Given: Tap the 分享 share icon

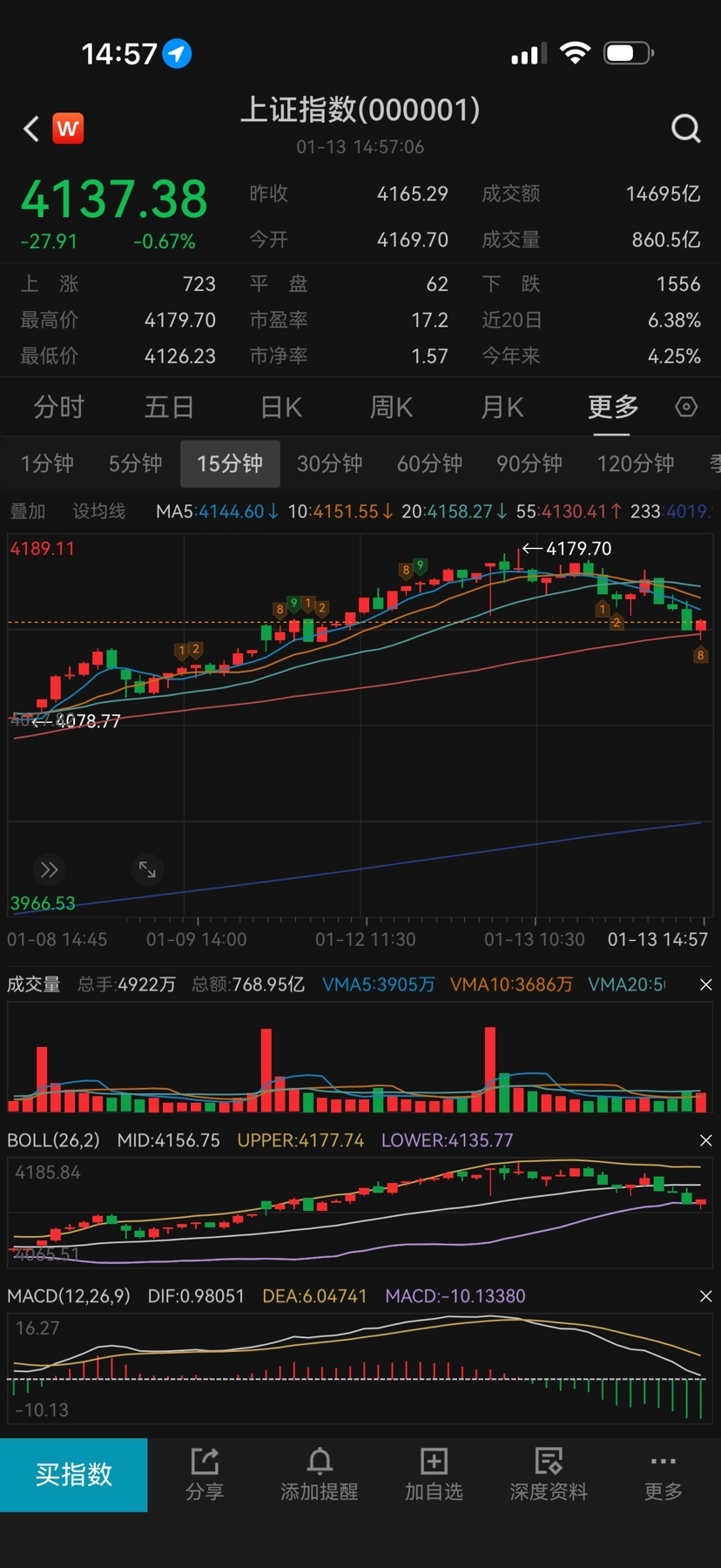Looking at the screenshot, I should point(205,1462).
